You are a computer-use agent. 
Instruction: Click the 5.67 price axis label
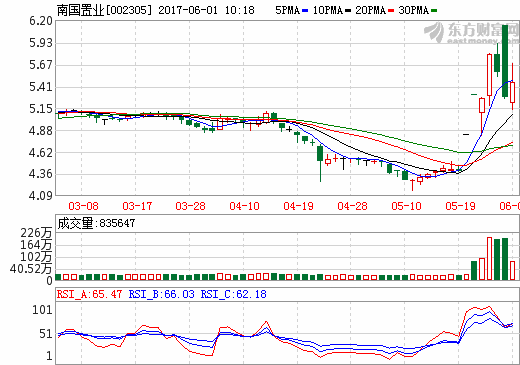pyautogui.click(x=41, y=65)
